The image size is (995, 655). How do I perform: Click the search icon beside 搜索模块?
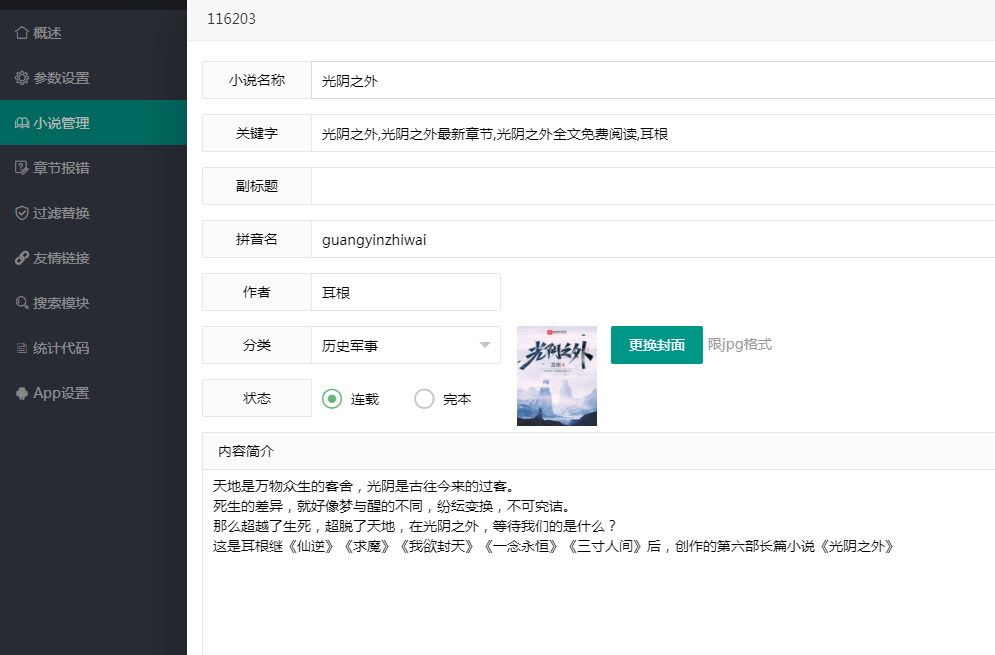click(22, 303)
